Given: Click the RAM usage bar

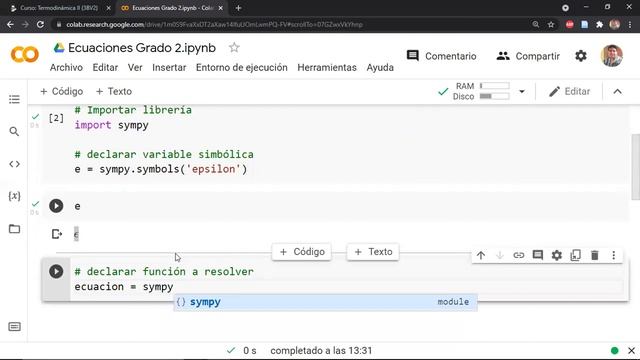Looking at the screenshot, I should (x=494, y=86).
